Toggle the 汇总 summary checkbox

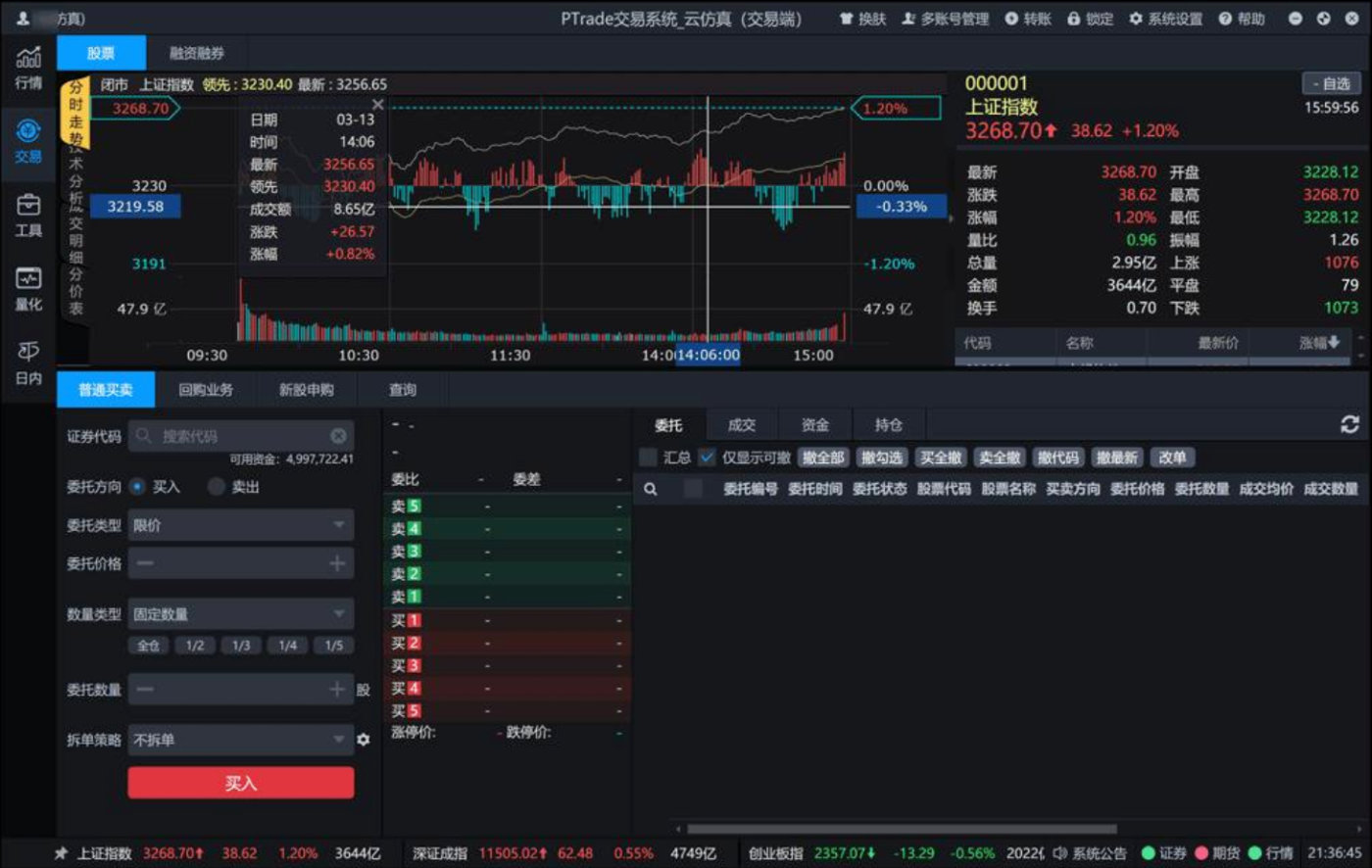(x=648, y=458)
